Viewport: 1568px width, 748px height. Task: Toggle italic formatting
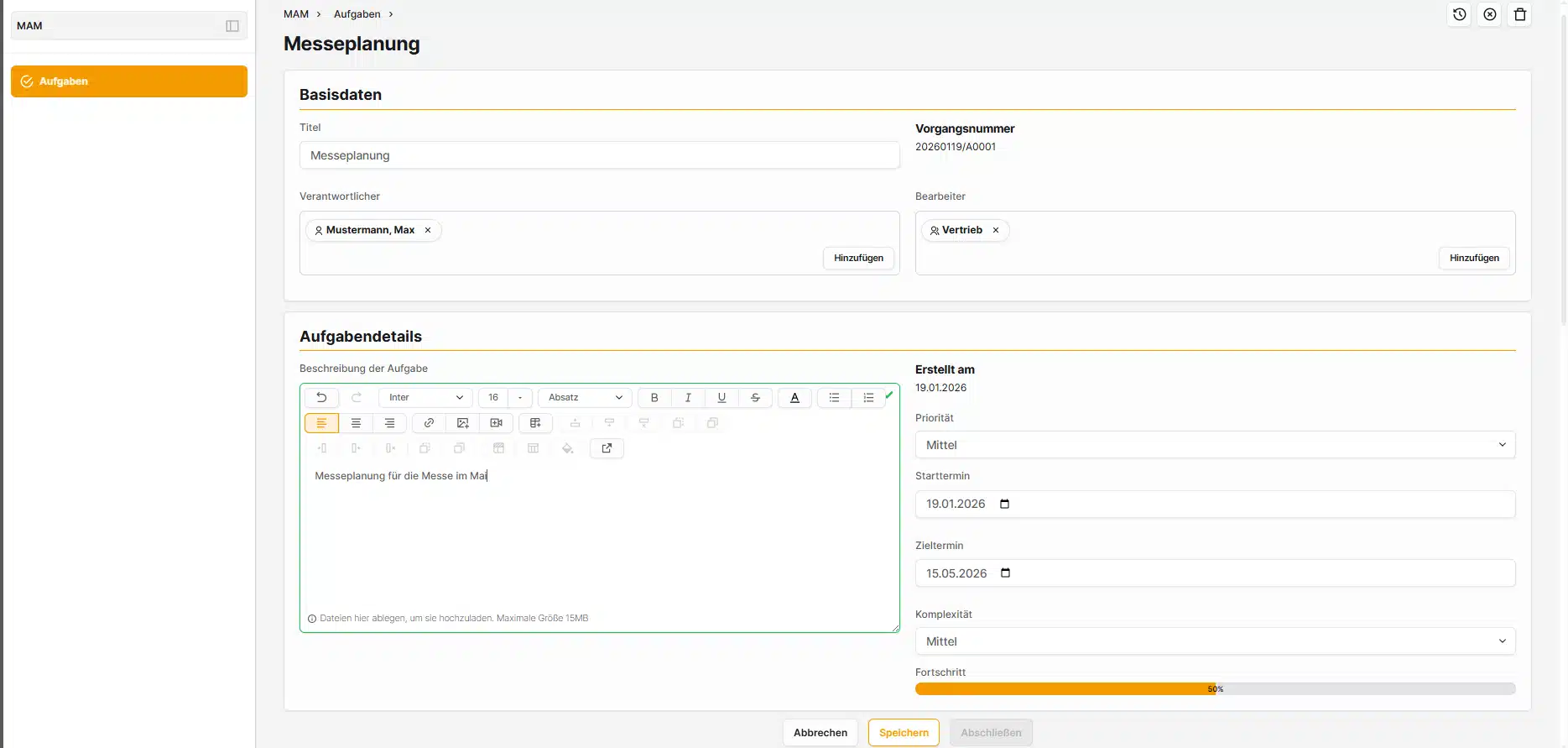pos(688,398)
